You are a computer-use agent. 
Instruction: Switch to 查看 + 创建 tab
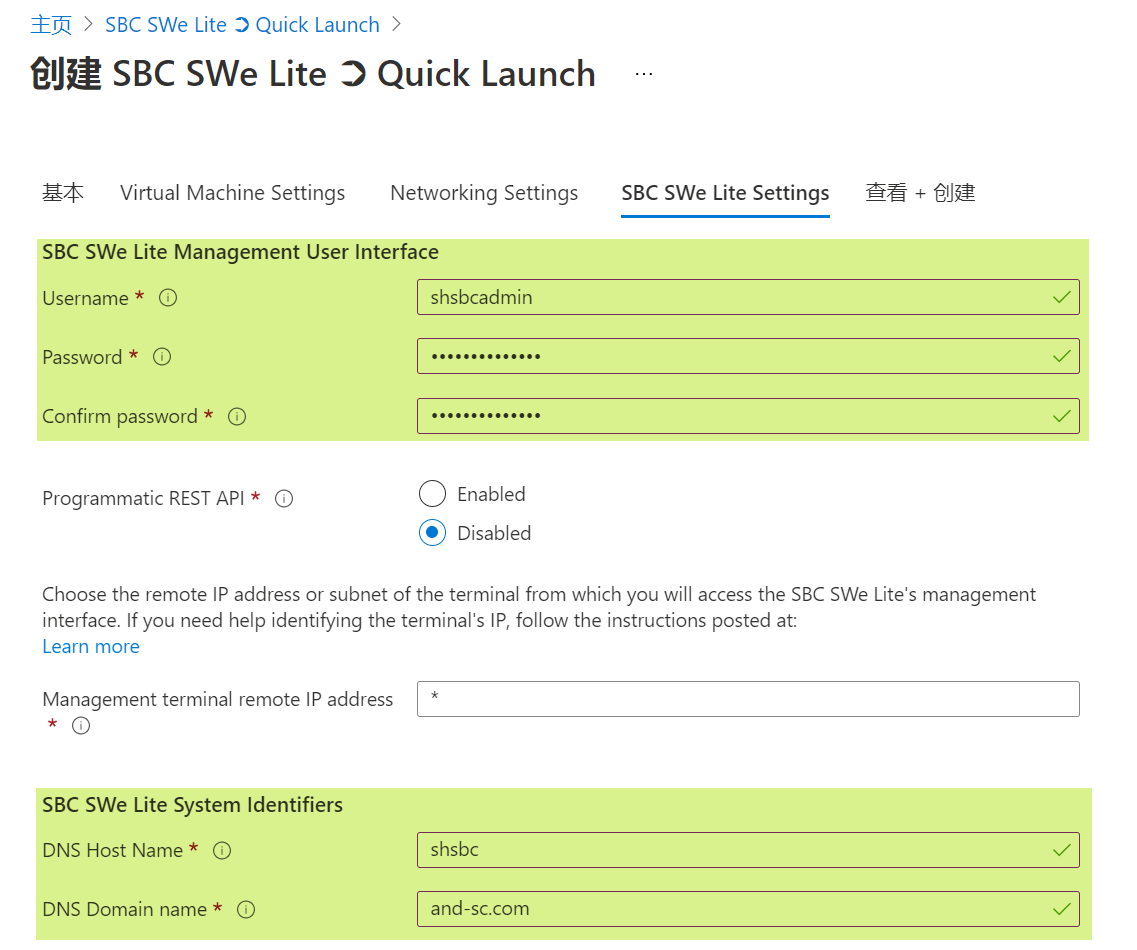pos(920,193)
